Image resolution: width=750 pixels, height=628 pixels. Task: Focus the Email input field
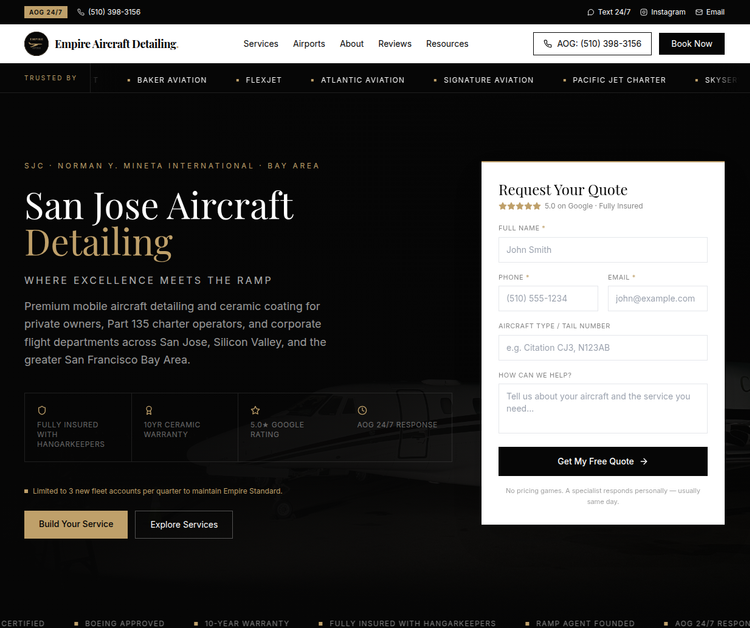click(657, 298)
